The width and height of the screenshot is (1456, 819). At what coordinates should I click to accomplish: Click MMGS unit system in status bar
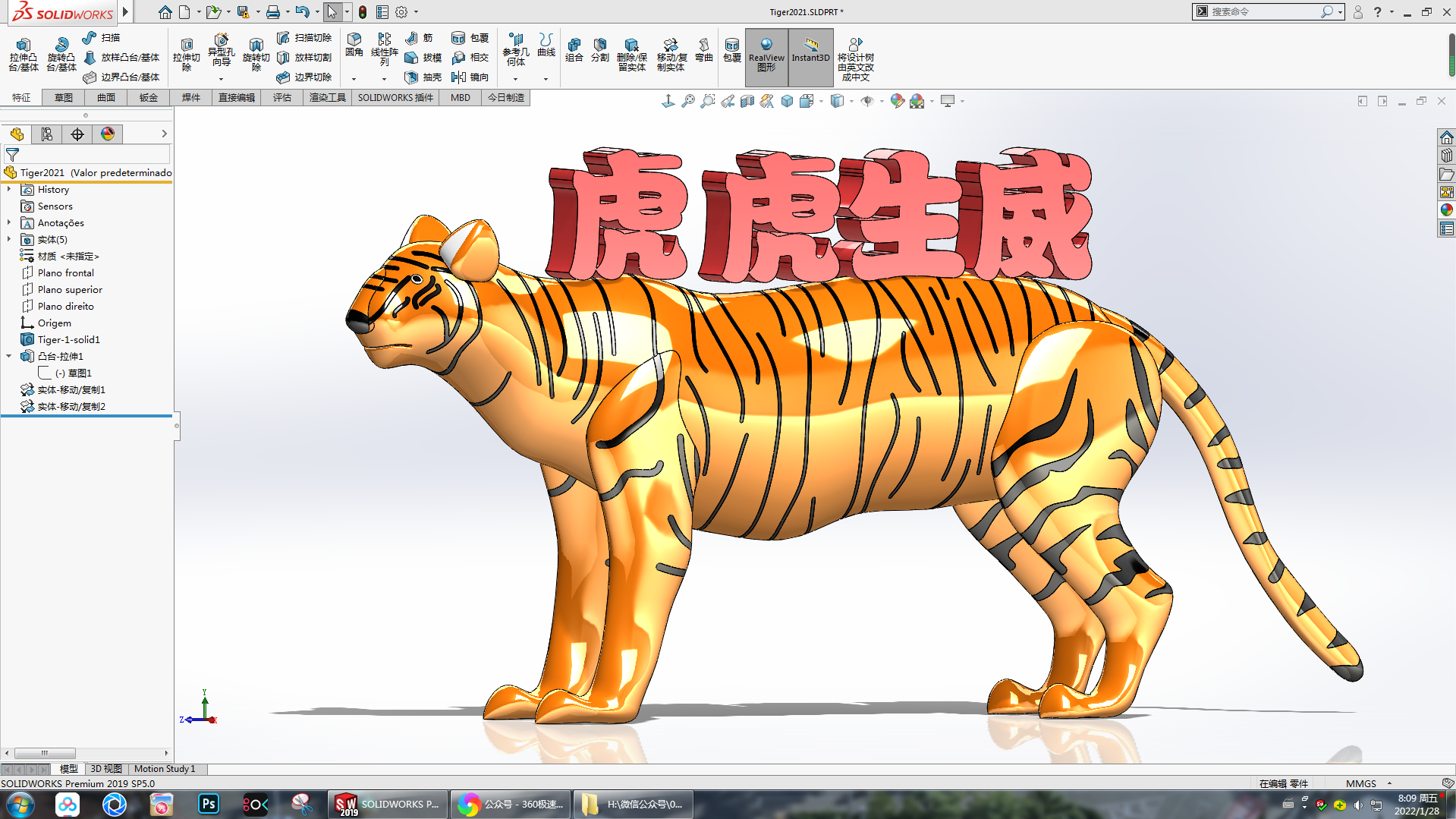(1361, 783)
